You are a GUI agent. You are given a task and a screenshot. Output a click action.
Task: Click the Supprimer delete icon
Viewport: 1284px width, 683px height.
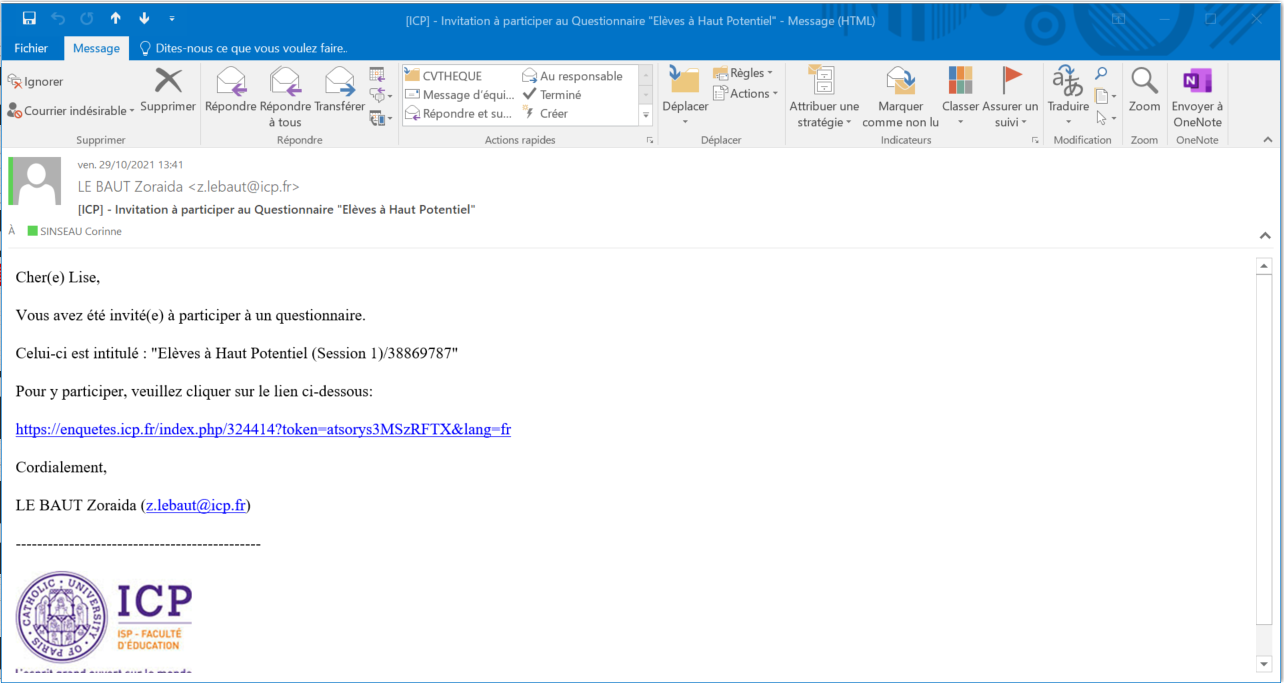tap(168, 82)
